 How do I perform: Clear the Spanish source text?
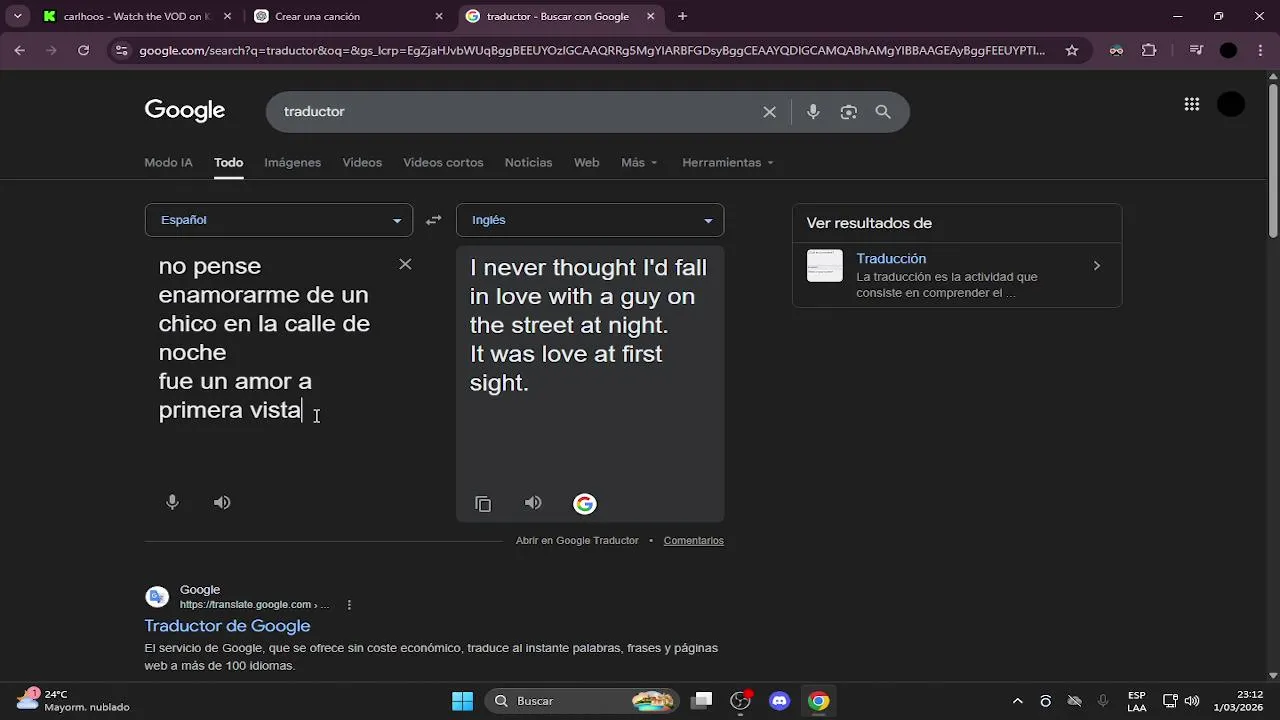(405, 264)
